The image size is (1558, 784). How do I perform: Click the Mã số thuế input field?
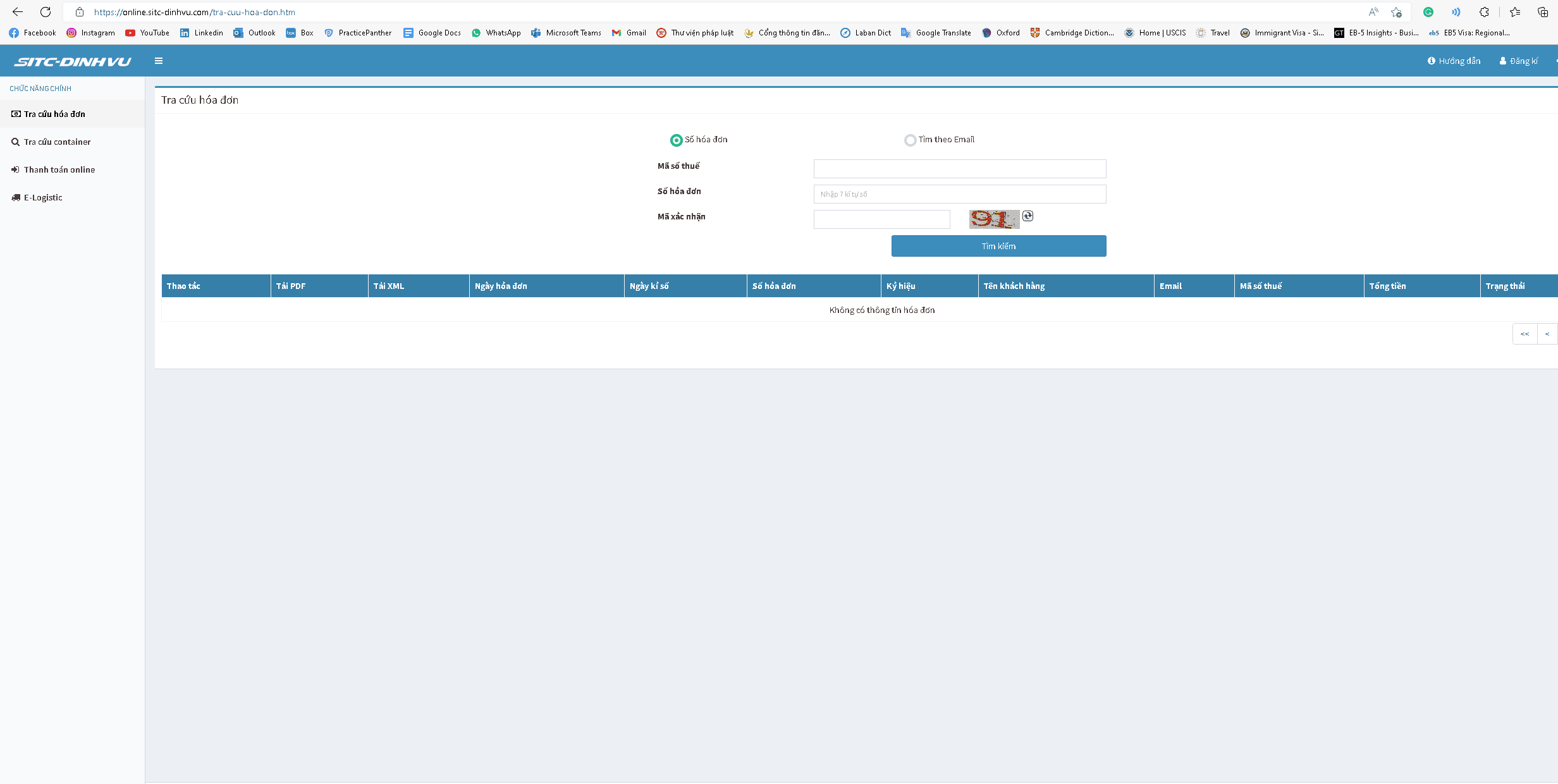tap(959, 169)
